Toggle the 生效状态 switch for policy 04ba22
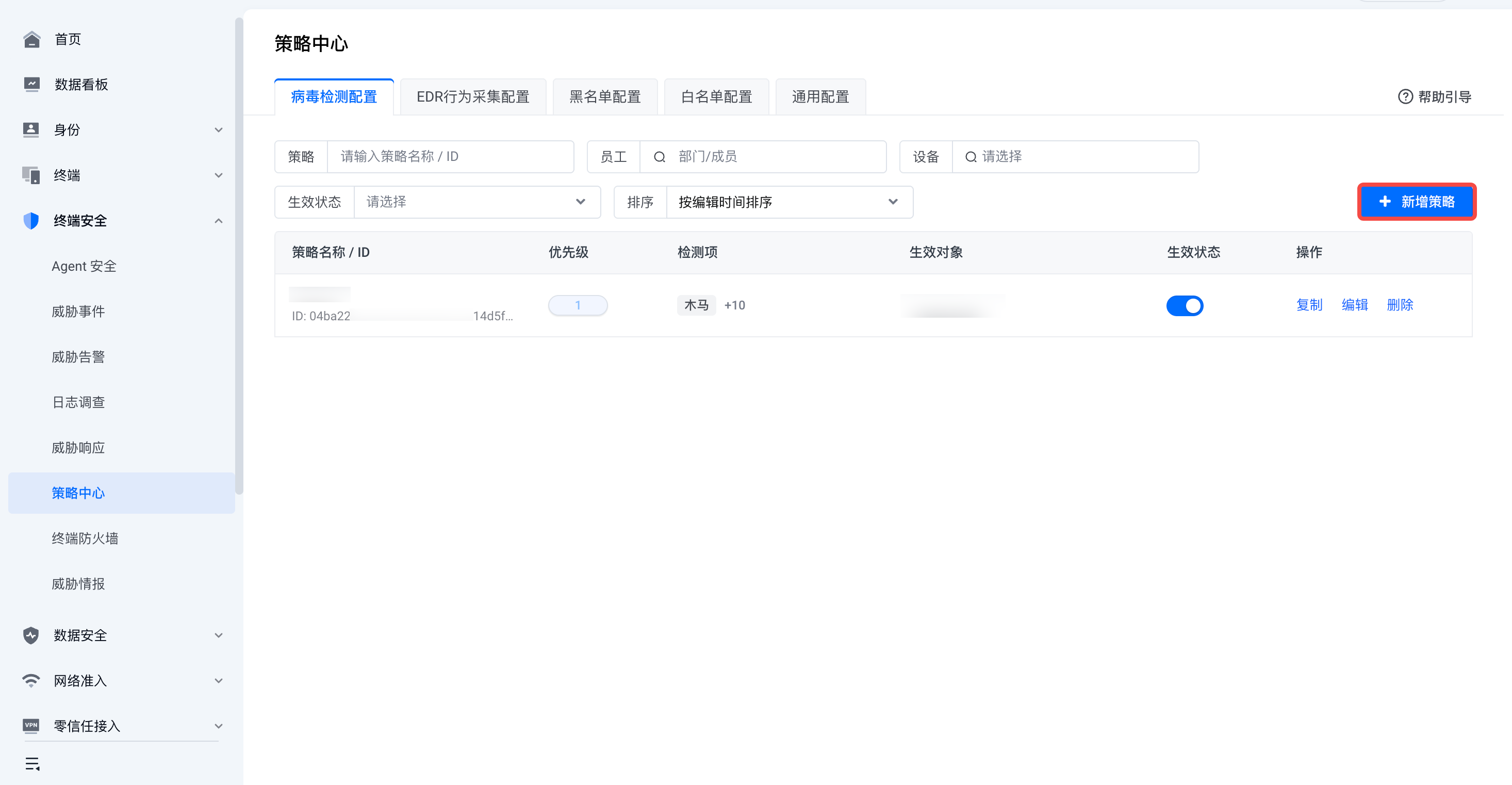This screenshot has width=1512, height=785. click(1185, 305)
